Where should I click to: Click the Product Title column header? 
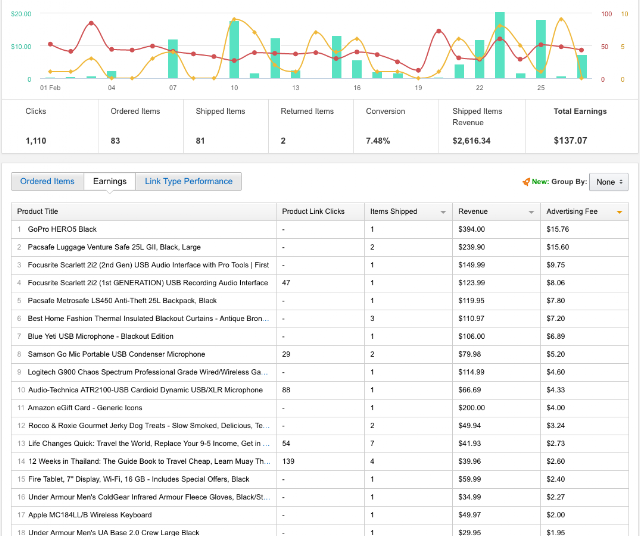coord(144,211)
